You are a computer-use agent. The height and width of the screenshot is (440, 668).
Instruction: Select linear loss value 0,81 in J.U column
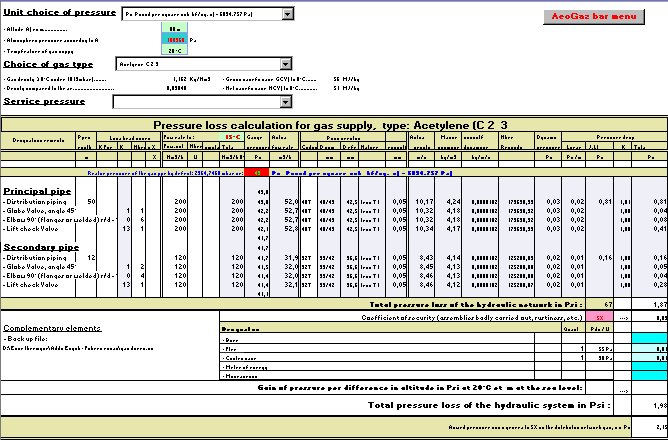tap(599, 201)
